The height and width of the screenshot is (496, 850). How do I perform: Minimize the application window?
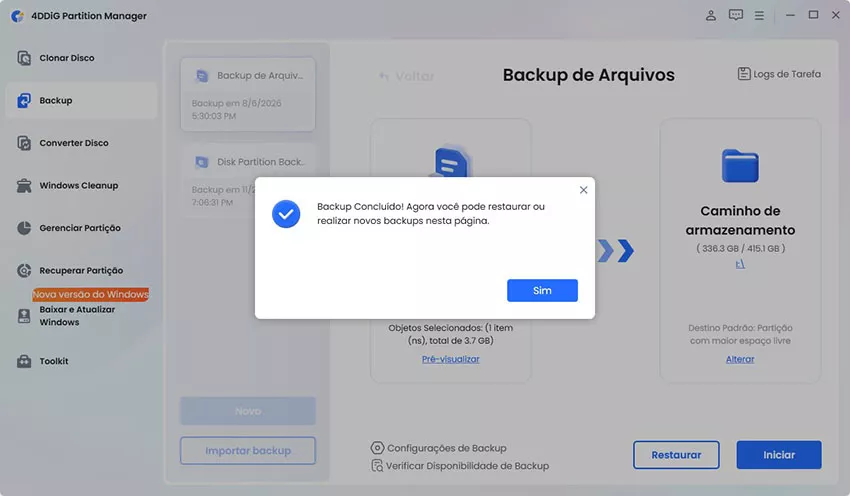pos(790,15)
